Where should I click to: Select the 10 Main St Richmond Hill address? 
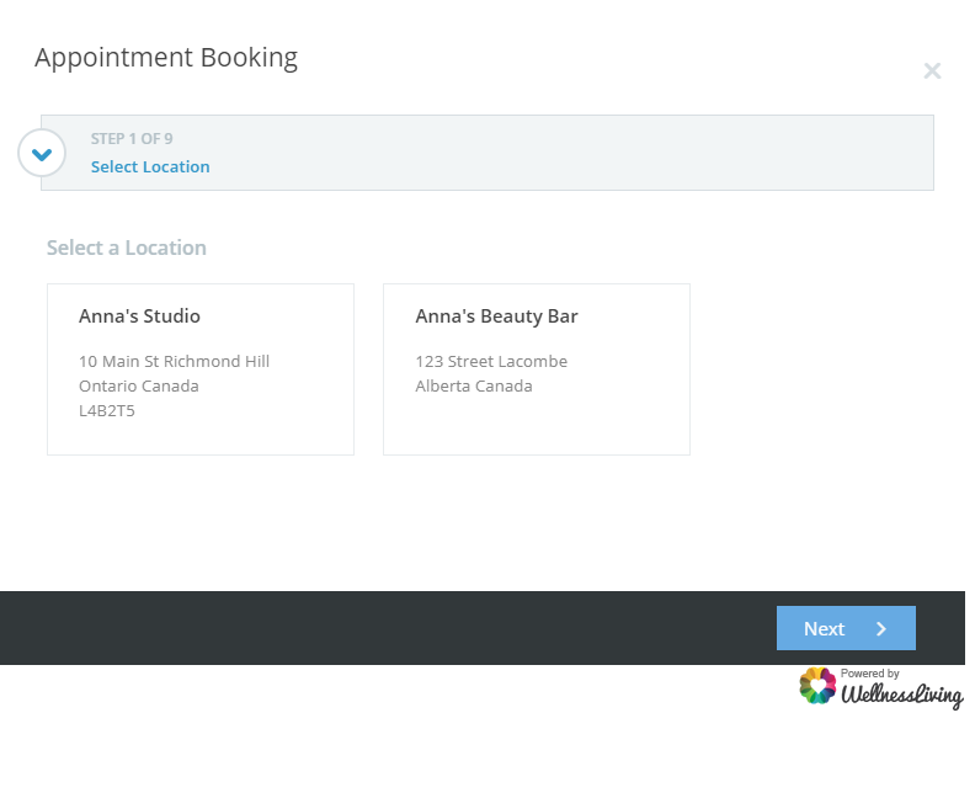pyautogui.click(x=174, y=361)
